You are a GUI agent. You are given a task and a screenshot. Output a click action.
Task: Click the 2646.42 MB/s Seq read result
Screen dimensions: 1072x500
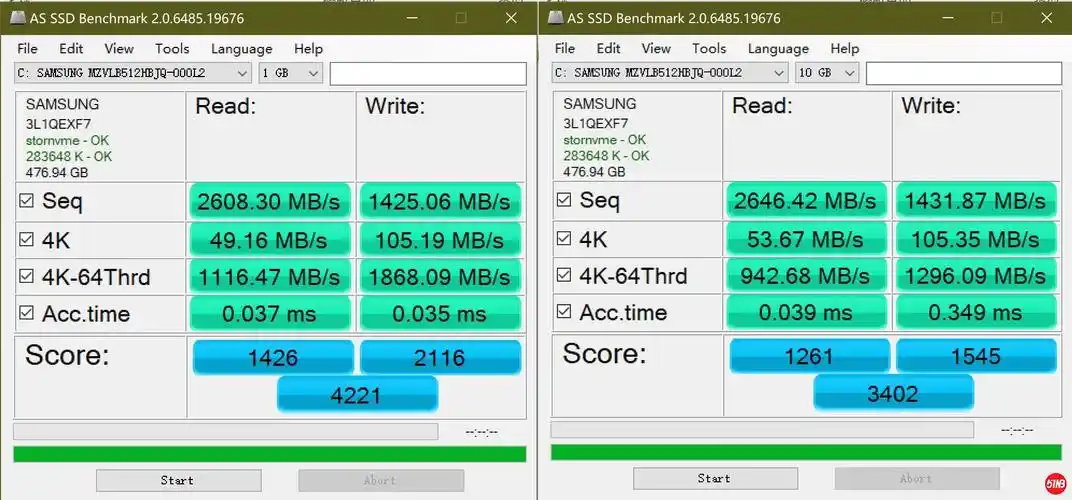[x=806, y=200]
